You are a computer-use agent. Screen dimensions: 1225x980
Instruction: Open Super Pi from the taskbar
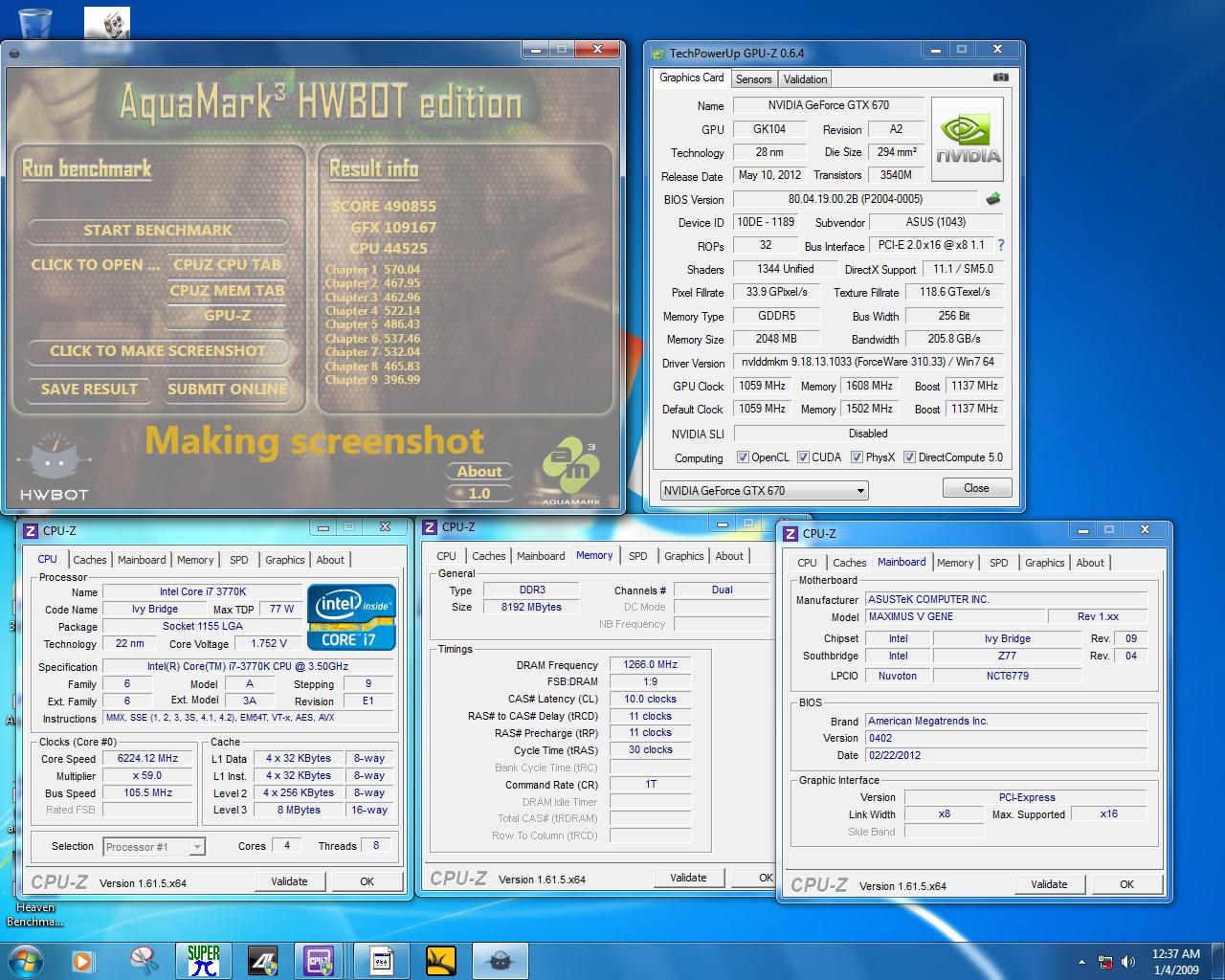[x=203, y=960]
